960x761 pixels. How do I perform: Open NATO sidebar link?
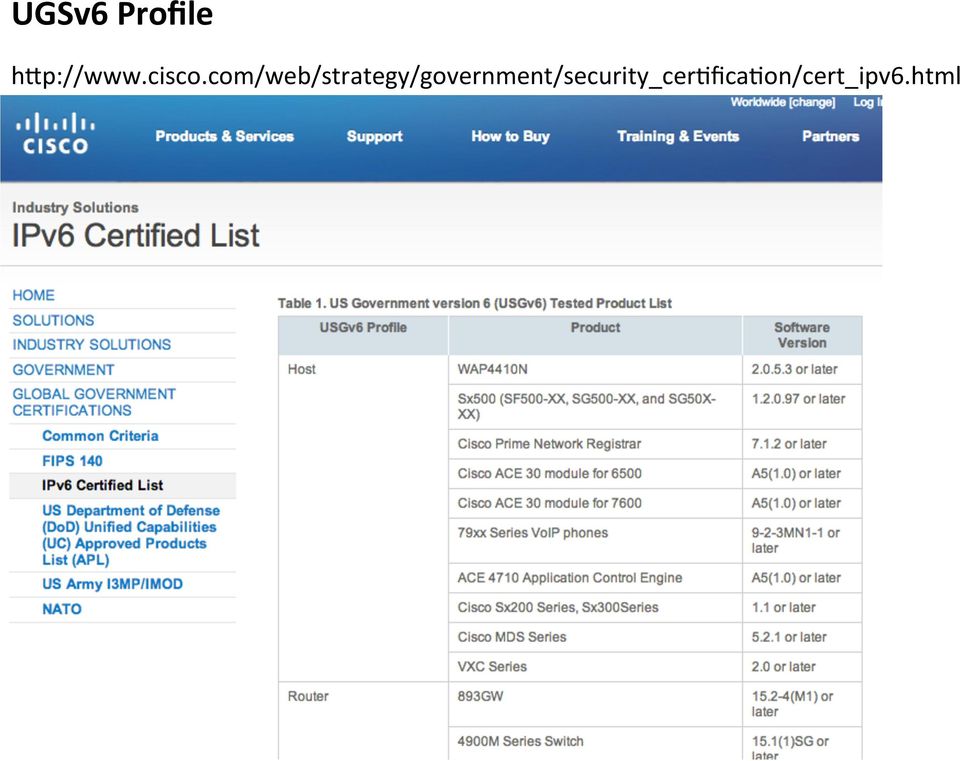(x=62, y=609)
